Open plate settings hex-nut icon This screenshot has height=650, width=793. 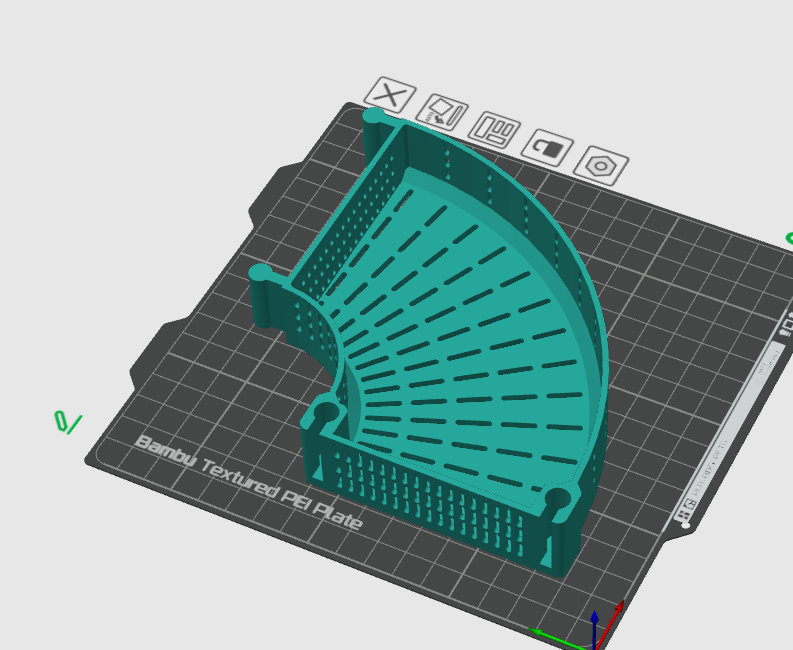click(601, 166)
